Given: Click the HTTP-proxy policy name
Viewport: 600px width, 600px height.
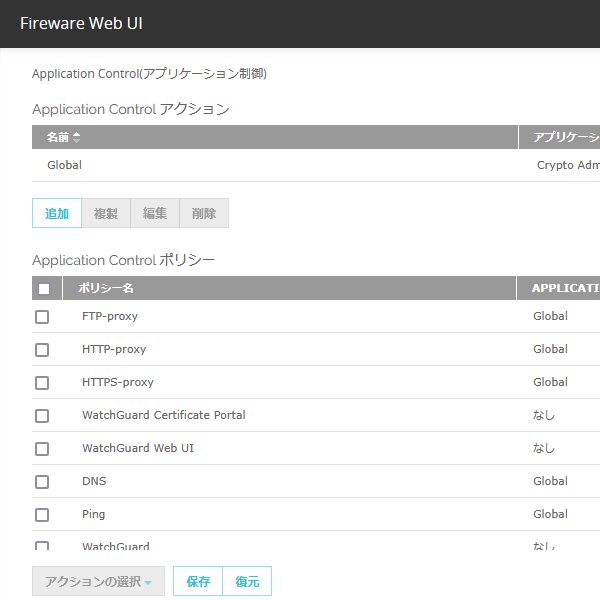Looking at the screenshot, I should 114,349.
